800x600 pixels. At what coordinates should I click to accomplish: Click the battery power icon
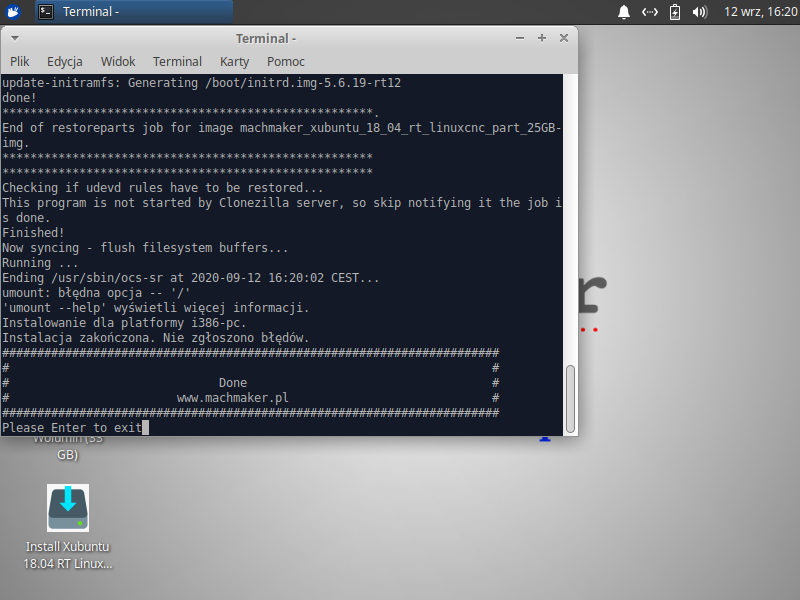(675, 12)
